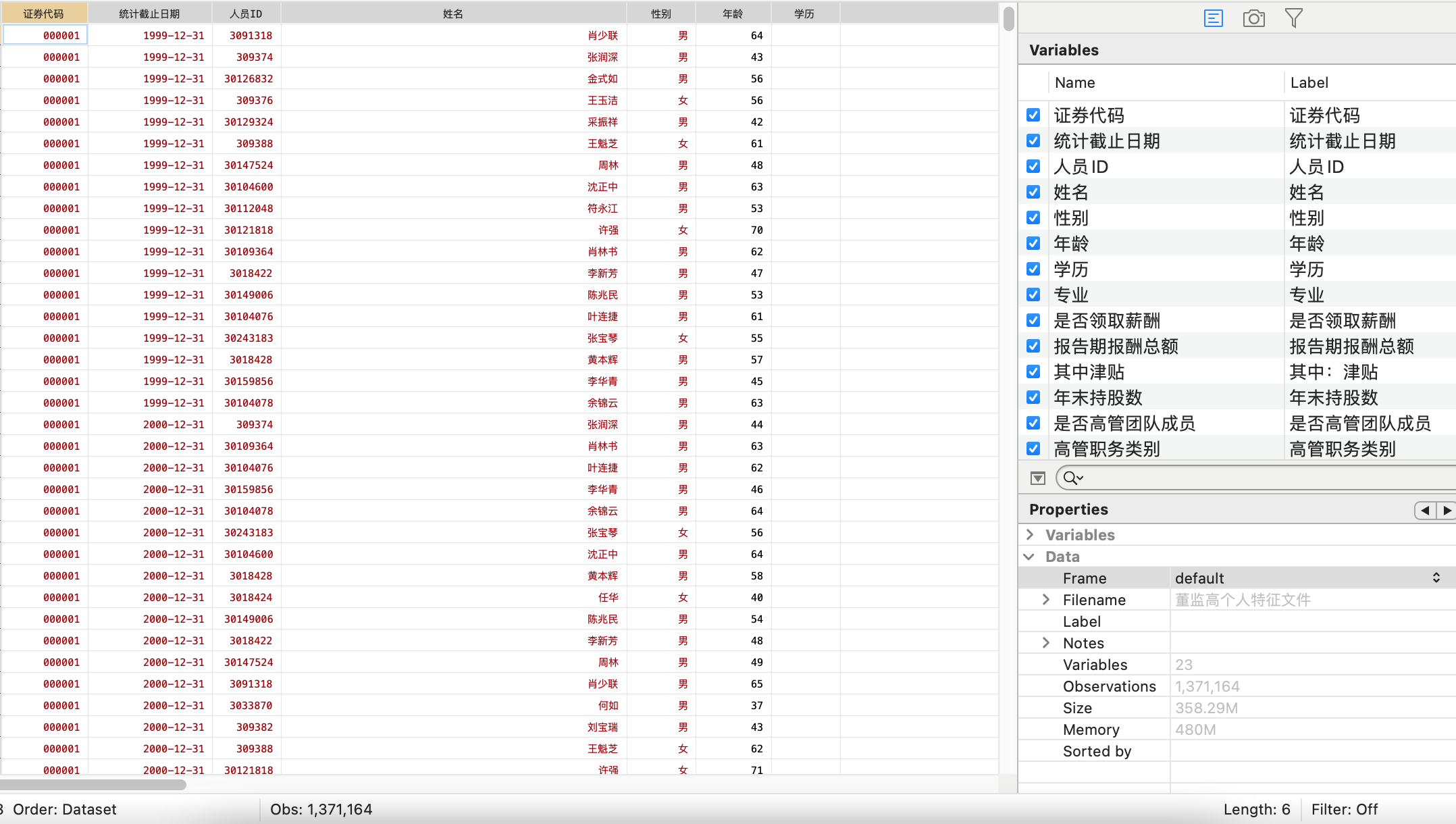The height and width of the screenshot is (824, 1456).
Task: Collapse the Data properties section
Action: pos(1030,557)
